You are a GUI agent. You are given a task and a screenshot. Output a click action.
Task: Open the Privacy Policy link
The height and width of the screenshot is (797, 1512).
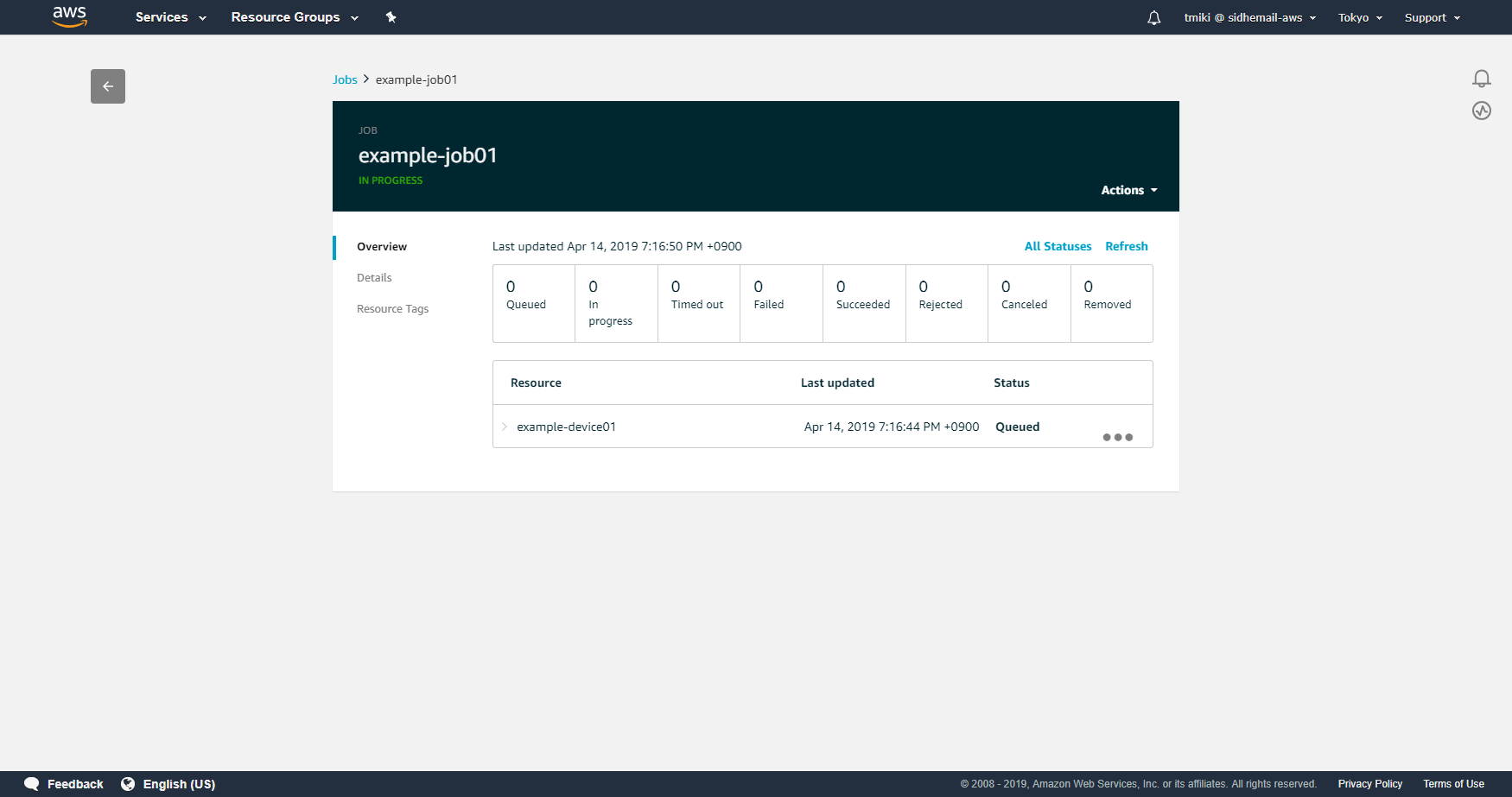point(1370,784)
